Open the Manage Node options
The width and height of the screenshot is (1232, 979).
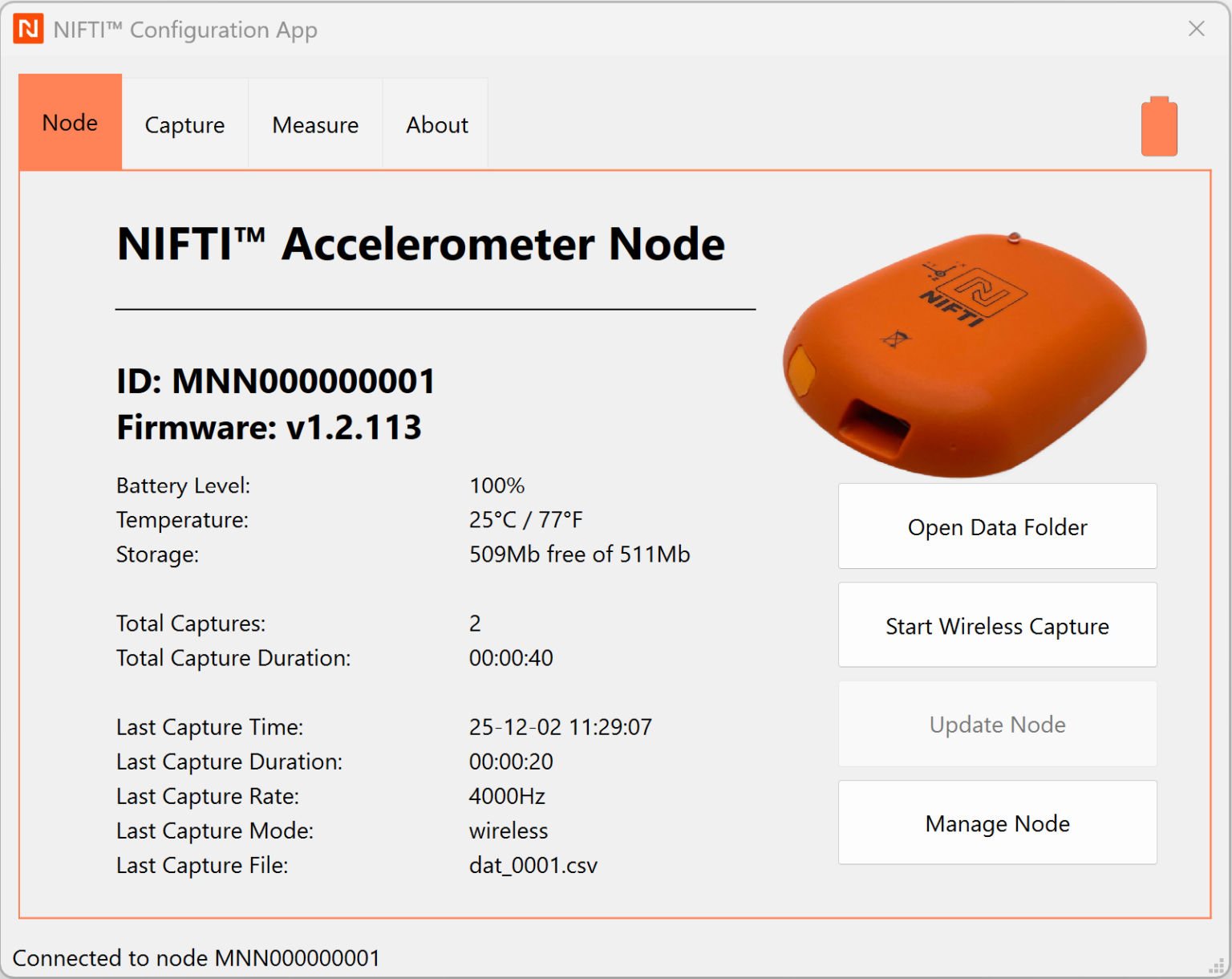[x=997, y=823]
